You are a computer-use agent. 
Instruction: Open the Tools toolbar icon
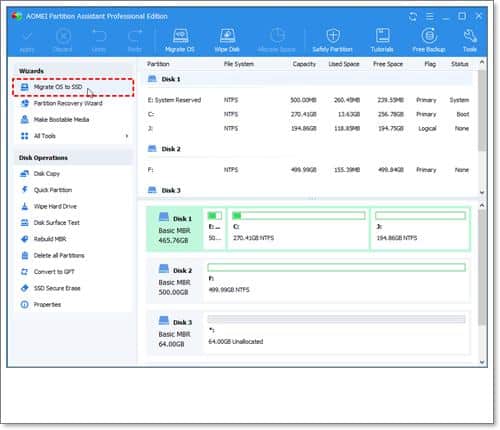point(470,40)
